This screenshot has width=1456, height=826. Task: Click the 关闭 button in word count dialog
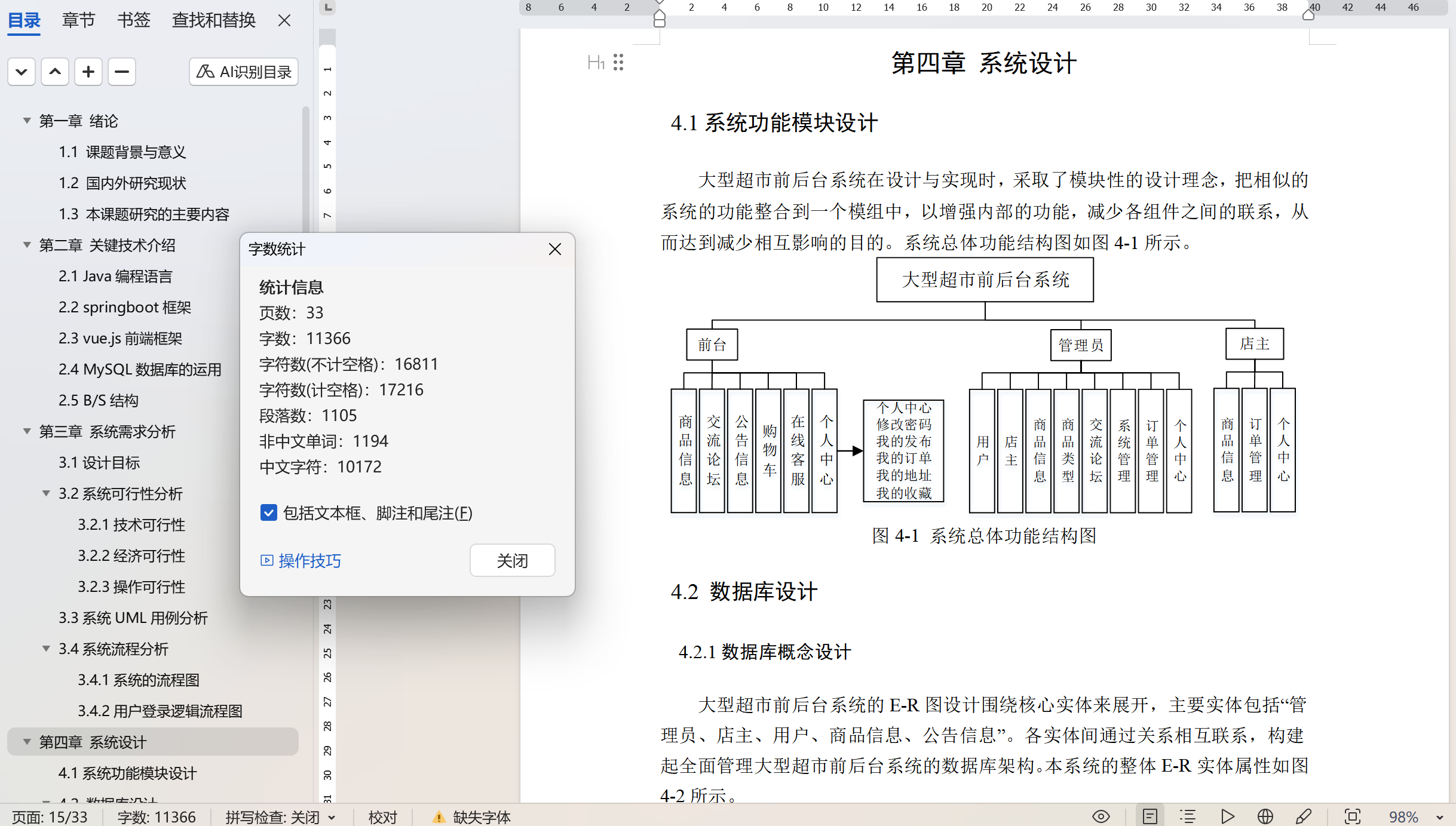point(512,560)
